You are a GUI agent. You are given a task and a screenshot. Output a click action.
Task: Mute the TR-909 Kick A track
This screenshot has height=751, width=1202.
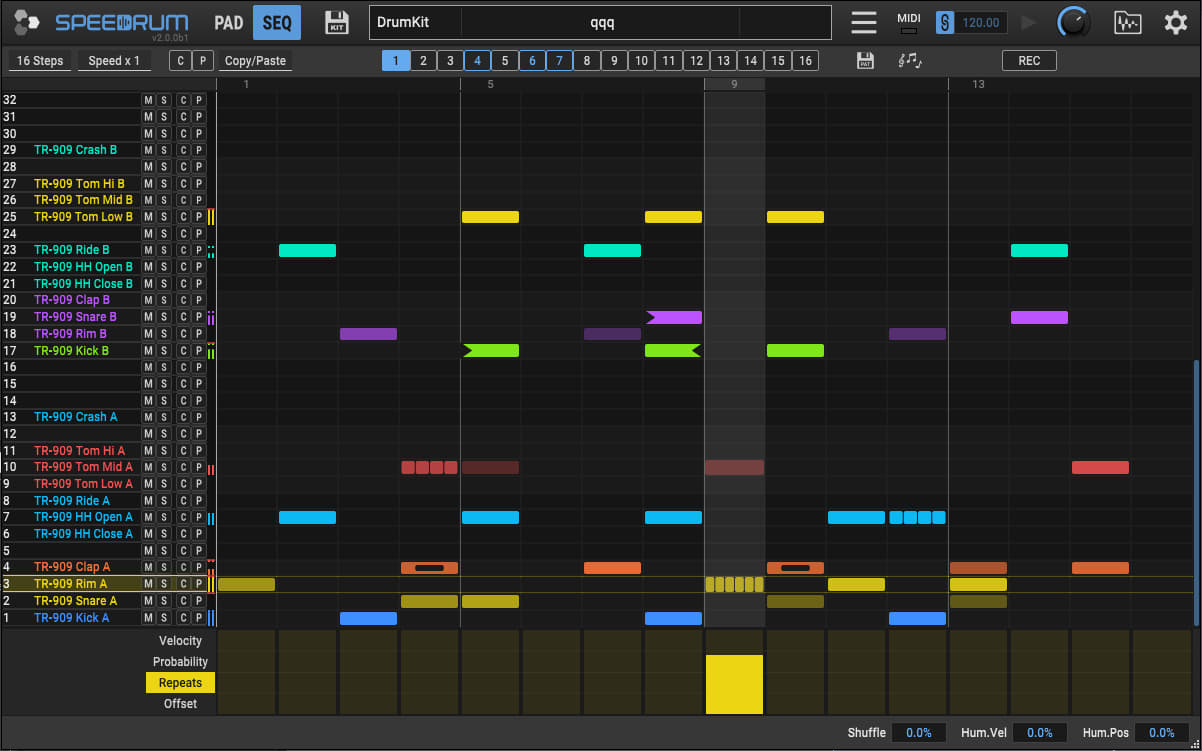point(148,618)
